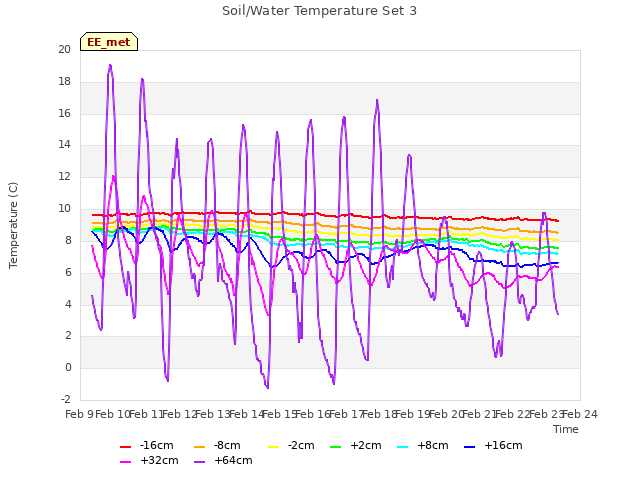Click the +32cm legend entry
The height and width of the screenshot is (480, 640).
click(149, 460)
